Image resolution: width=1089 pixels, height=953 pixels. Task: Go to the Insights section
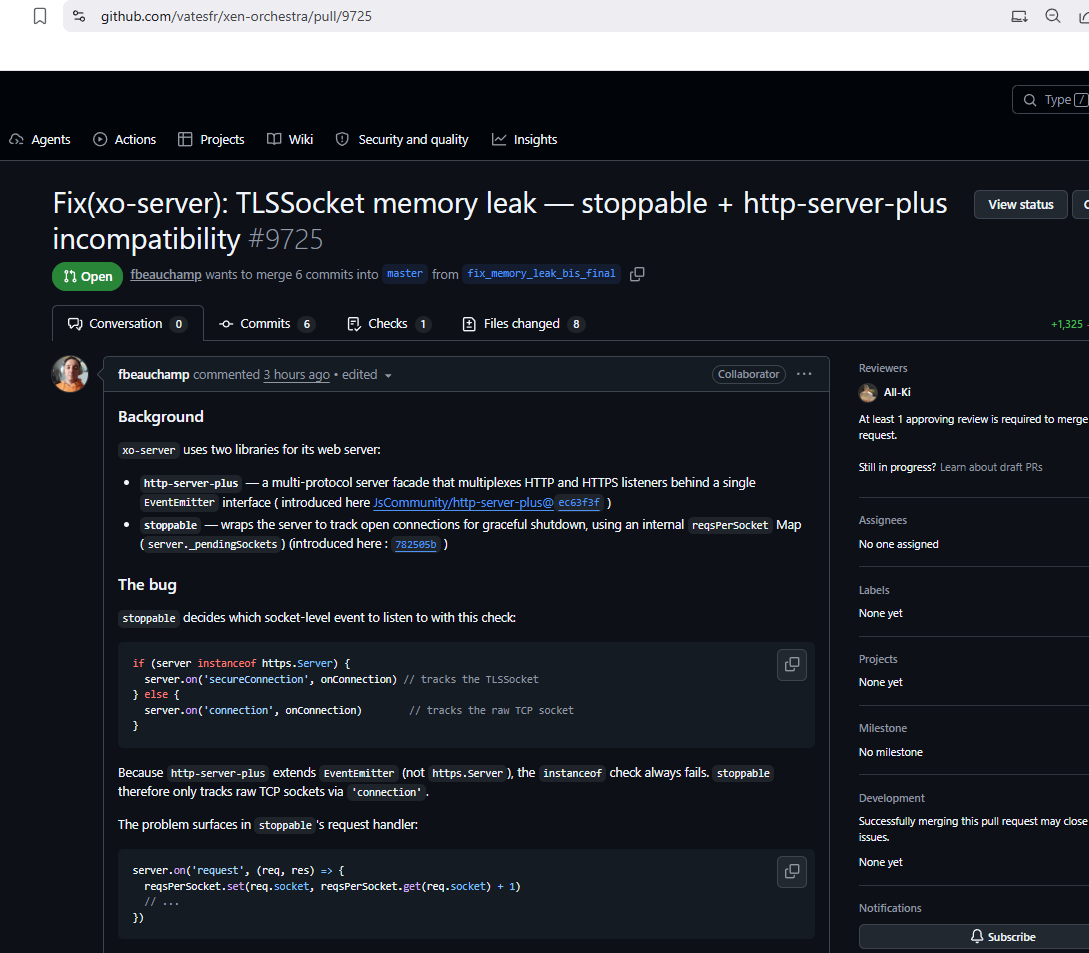coord(524,139)
